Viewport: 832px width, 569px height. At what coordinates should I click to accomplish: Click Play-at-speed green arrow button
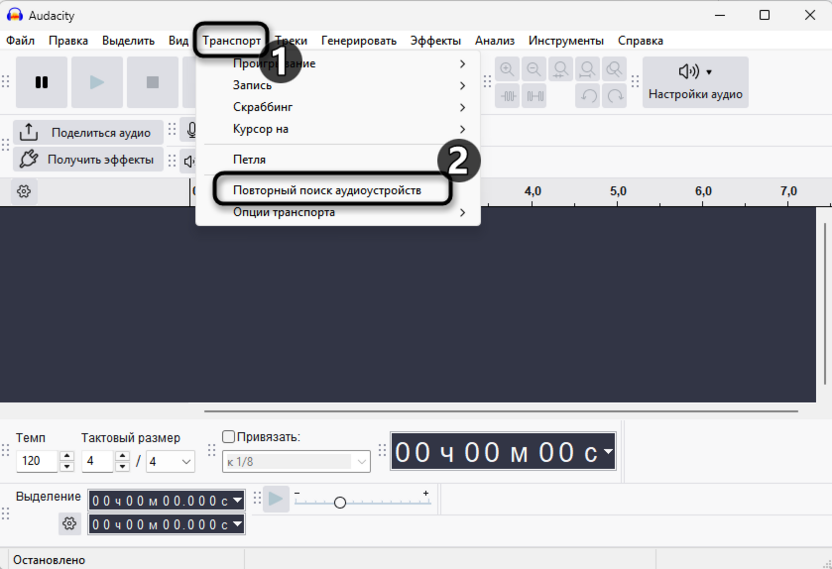tap(276, 499)
